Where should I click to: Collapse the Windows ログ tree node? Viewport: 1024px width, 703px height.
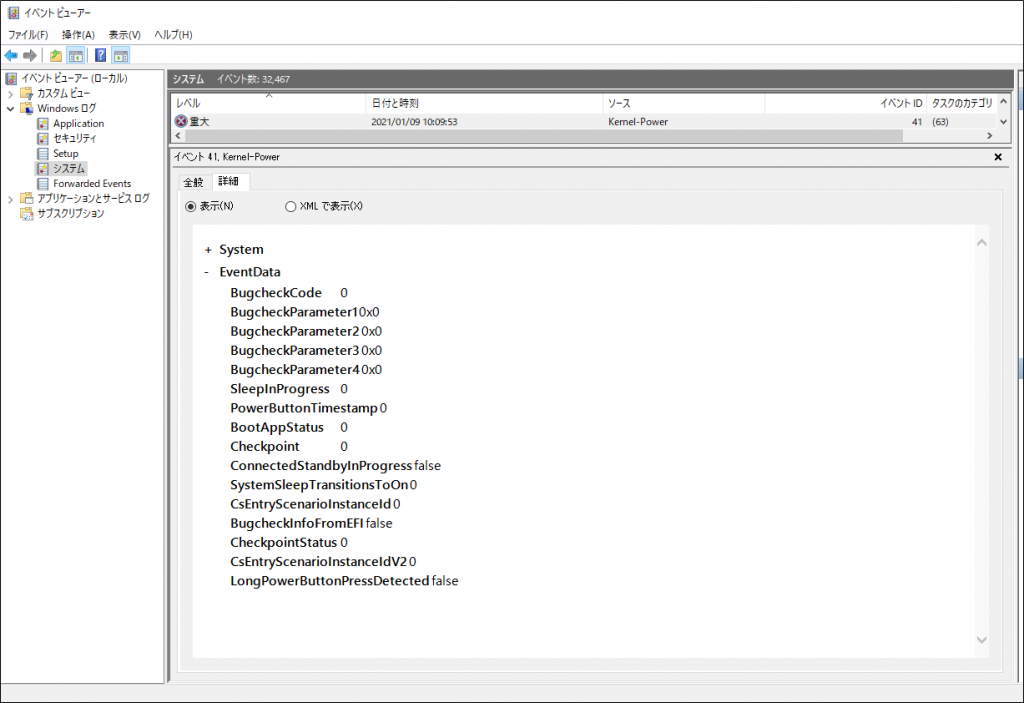pos(10,109)
